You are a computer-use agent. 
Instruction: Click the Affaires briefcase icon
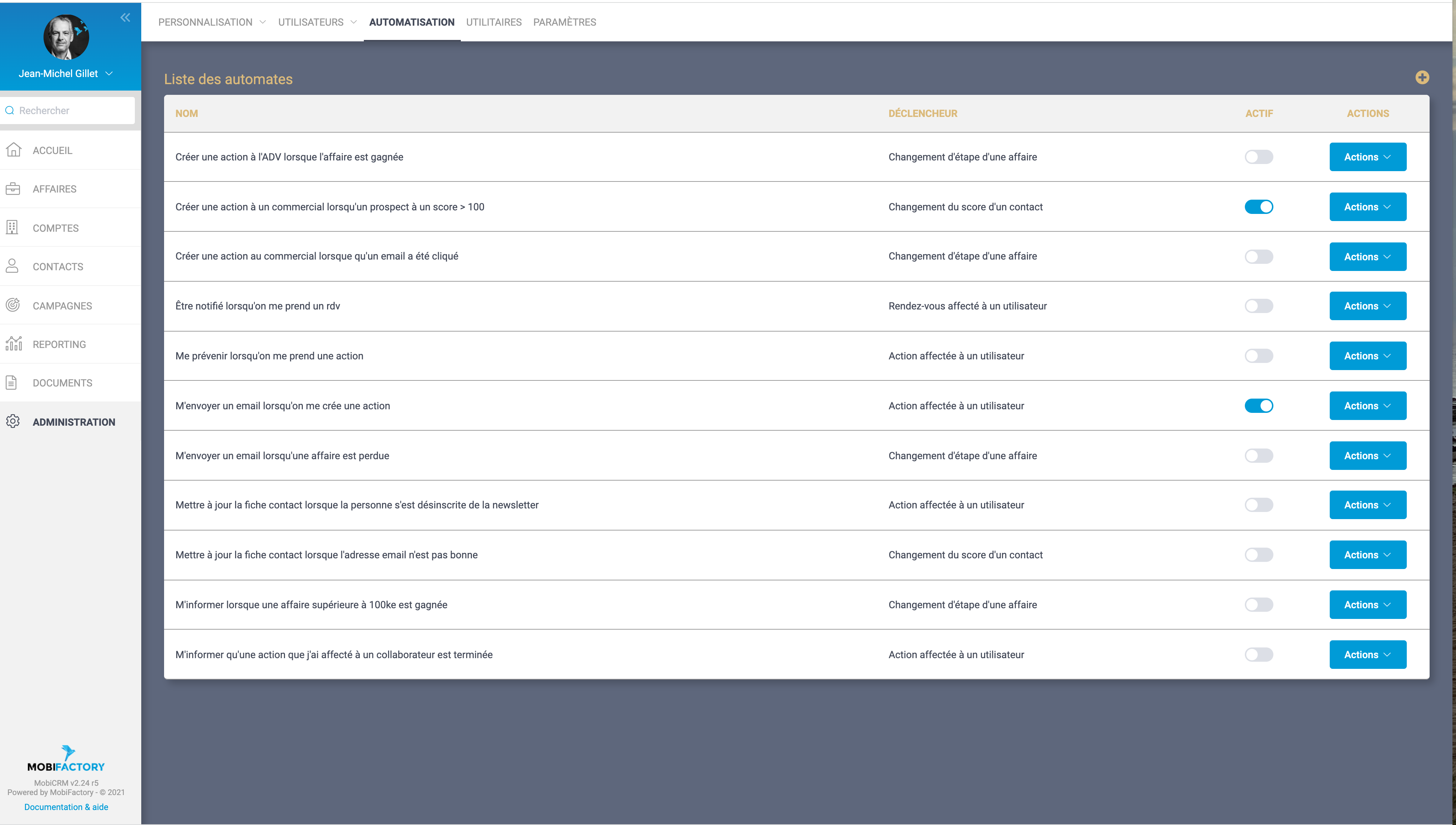point(13,189)
